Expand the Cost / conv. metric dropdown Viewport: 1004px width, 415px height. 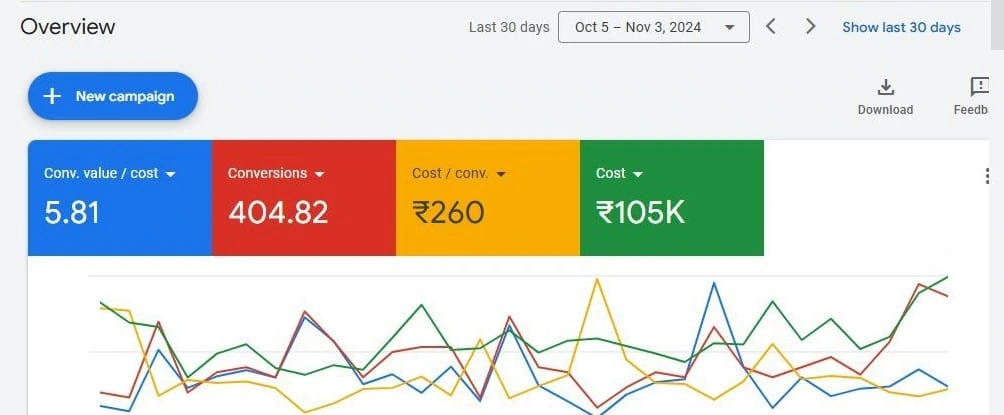coord(501,174)
